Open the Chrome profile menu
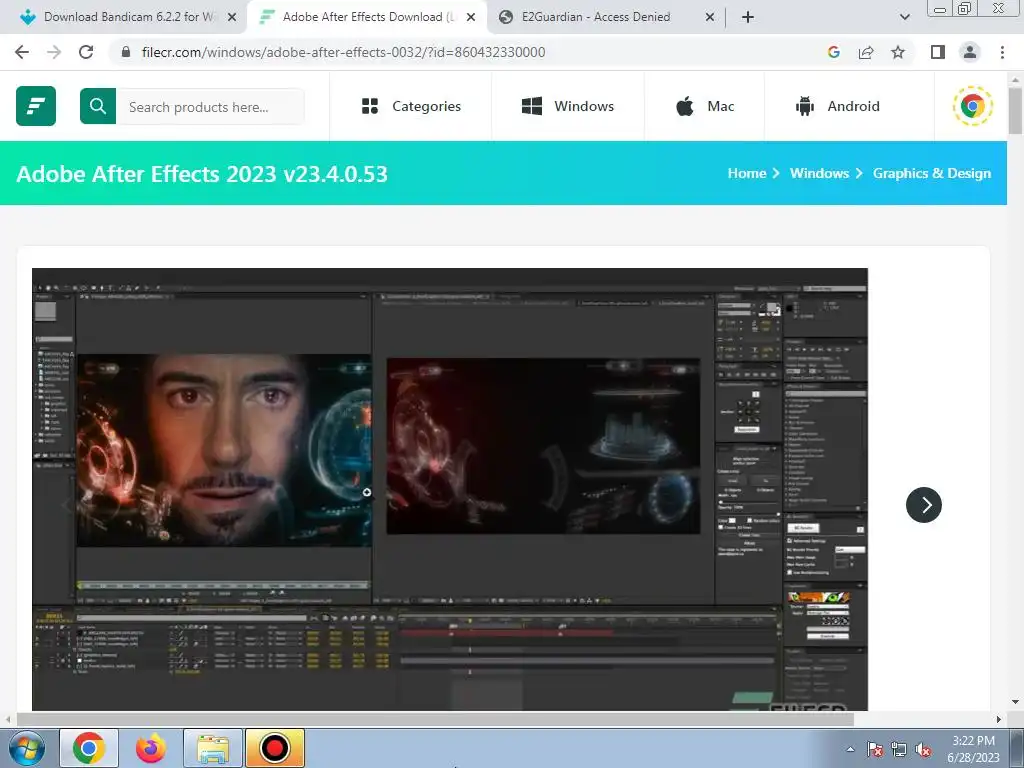The width and height of the screenshot is (1024, 768). [970, 52]
